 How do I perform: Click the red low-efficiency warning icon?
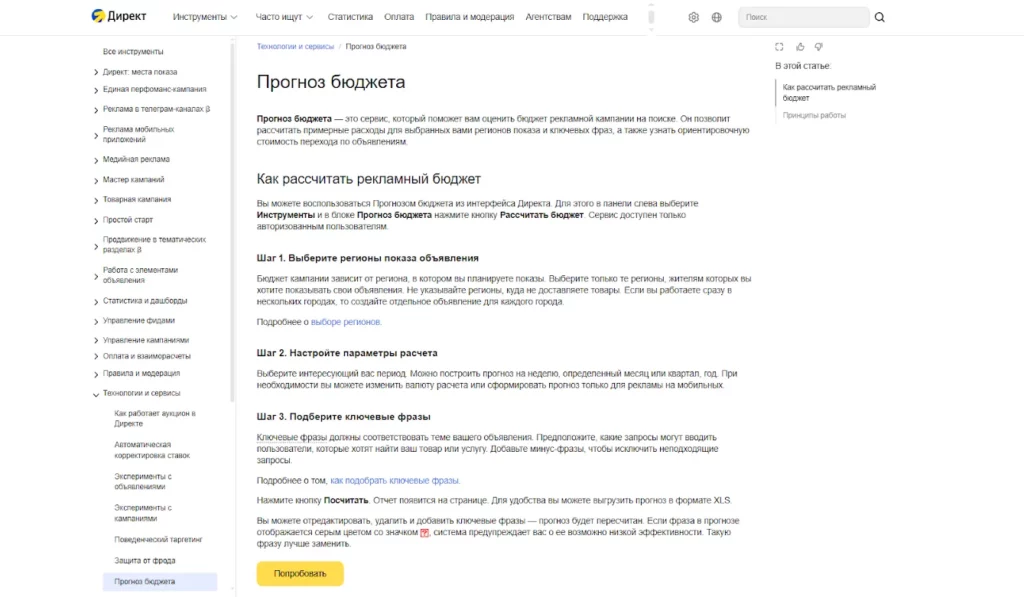424,532
